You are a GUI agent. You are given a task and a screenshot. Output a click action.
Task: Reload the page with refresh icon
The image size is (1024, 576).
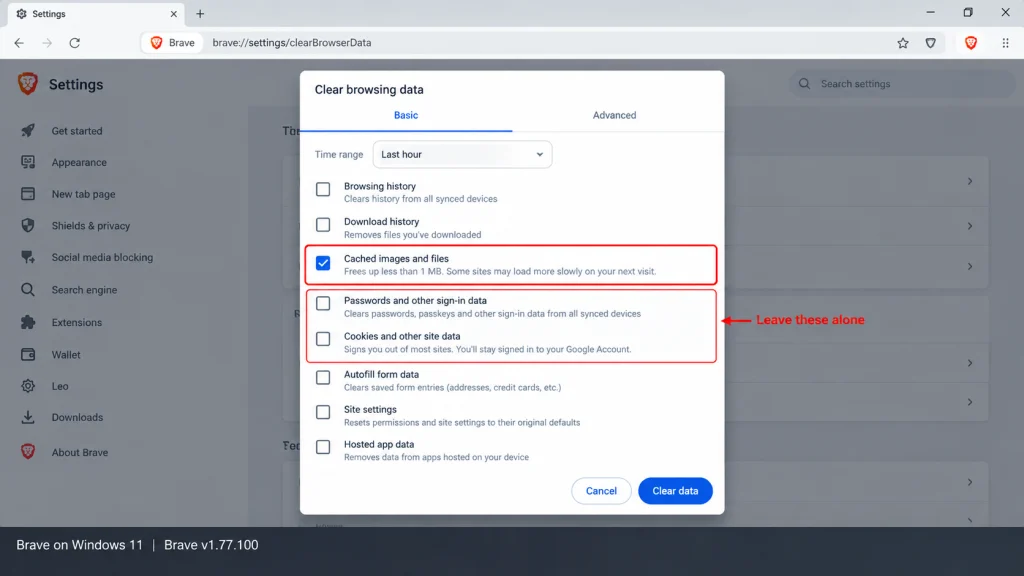click(74, 43)
